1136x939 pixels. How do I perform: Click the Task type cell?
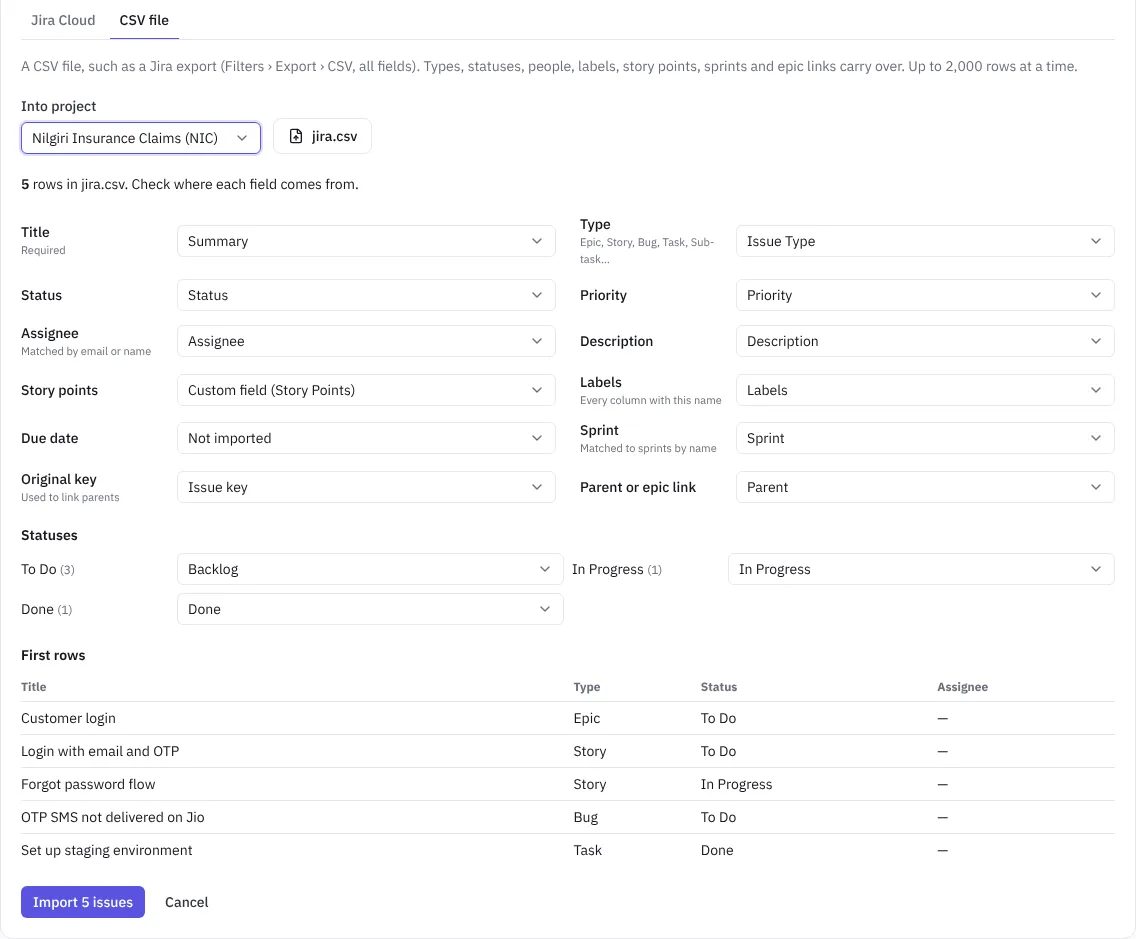(x=588, y=850)
